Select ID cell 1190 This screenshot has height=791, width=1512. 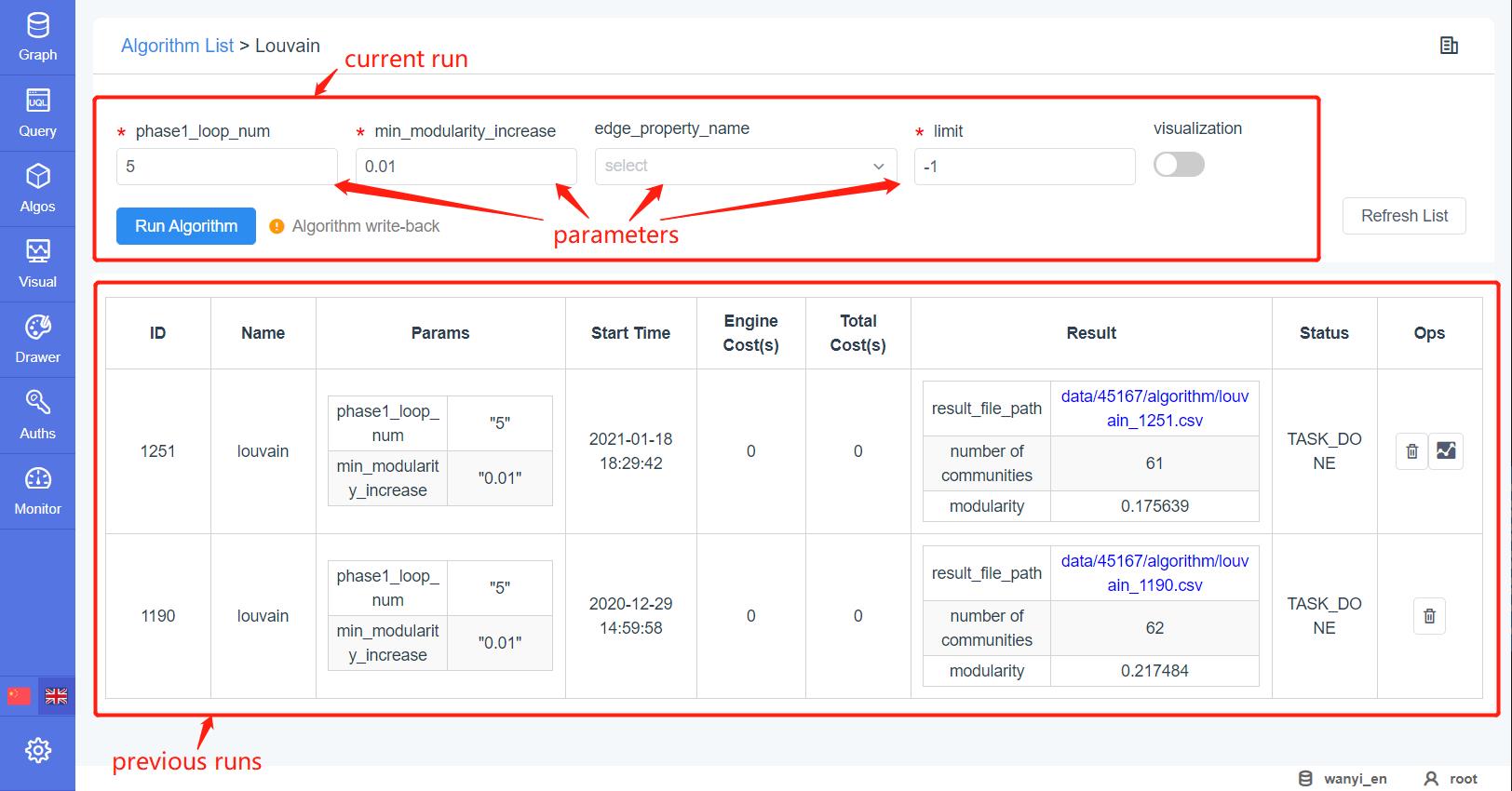(158, 616)
